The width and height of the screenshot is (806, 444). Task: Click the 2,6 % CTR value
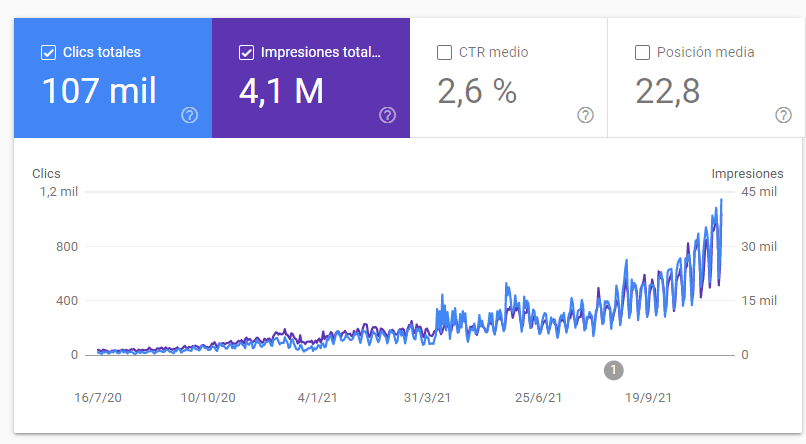[x=477, y=91]
